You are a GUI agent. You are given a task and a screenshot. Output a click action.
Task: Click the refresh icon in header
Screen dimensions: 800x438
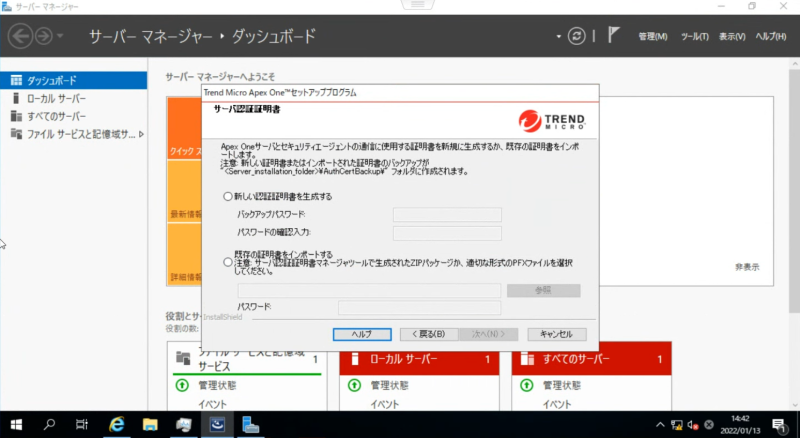point(577,36)
